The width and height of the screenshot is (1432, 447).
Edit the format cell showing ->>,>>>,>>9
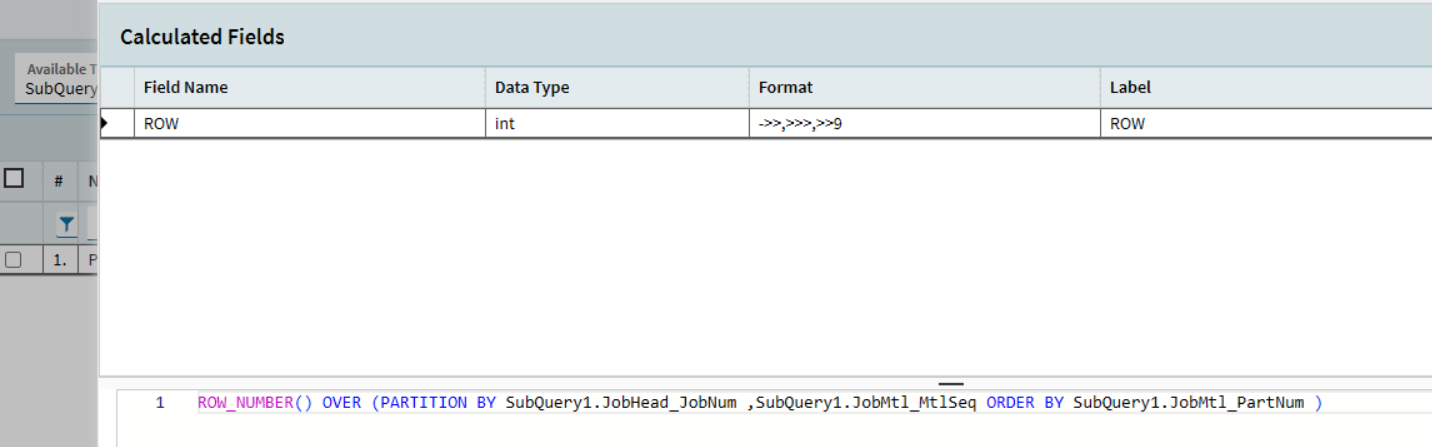[x=923, y=124]
